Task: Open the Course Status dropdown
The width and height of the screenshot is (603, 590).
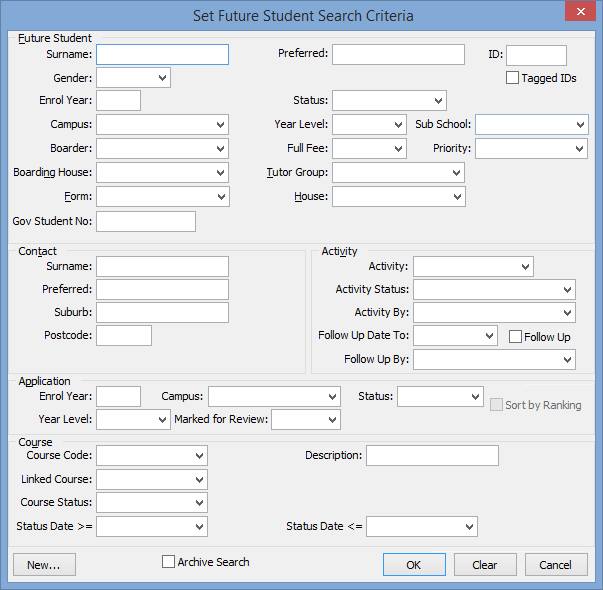Action: (x=152, y=503)
